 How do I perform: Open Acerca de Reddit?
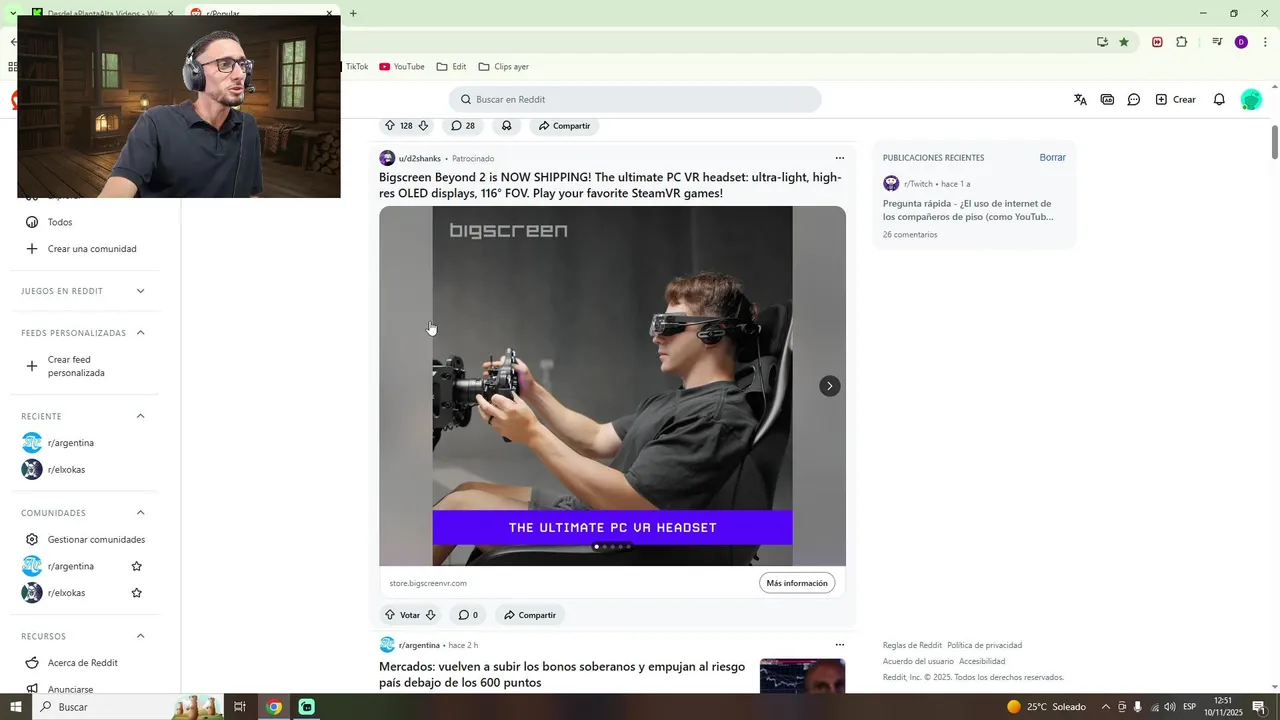tap(83, 663)
